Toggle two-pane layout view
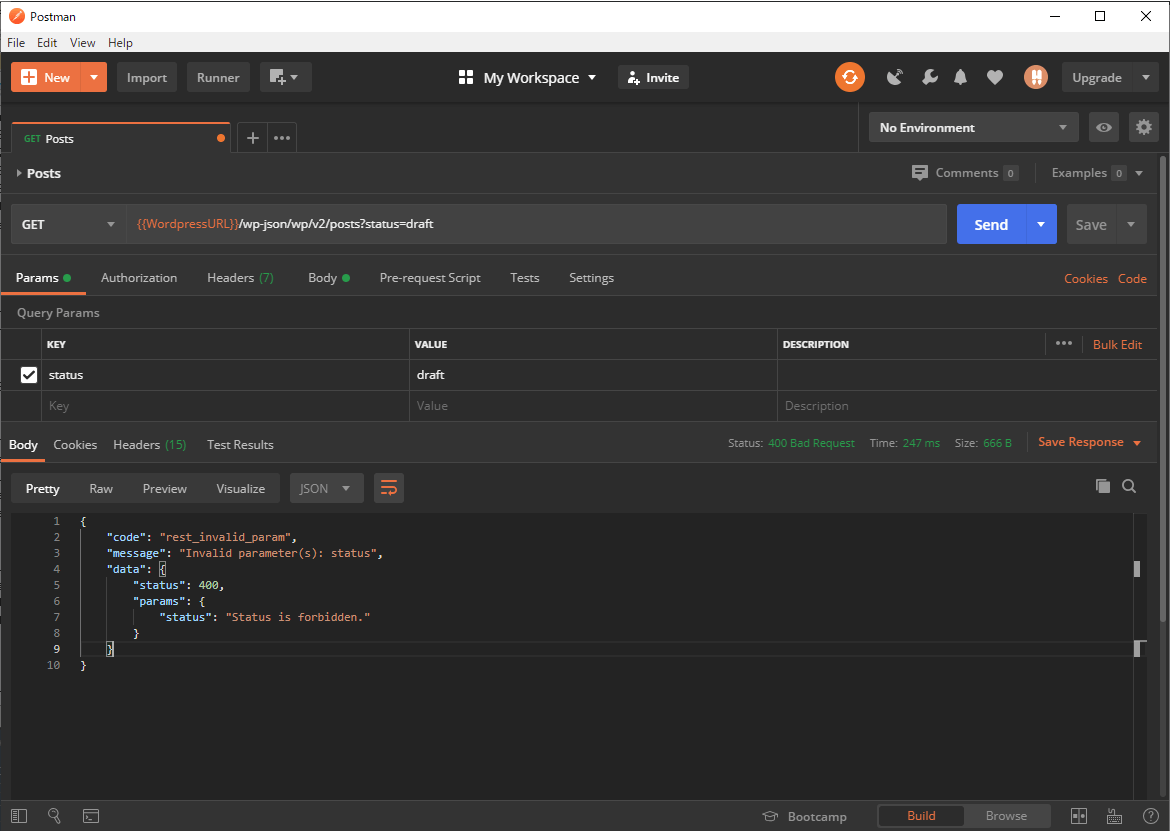Screen dimensions: 1170x832 coord(1079,816)
